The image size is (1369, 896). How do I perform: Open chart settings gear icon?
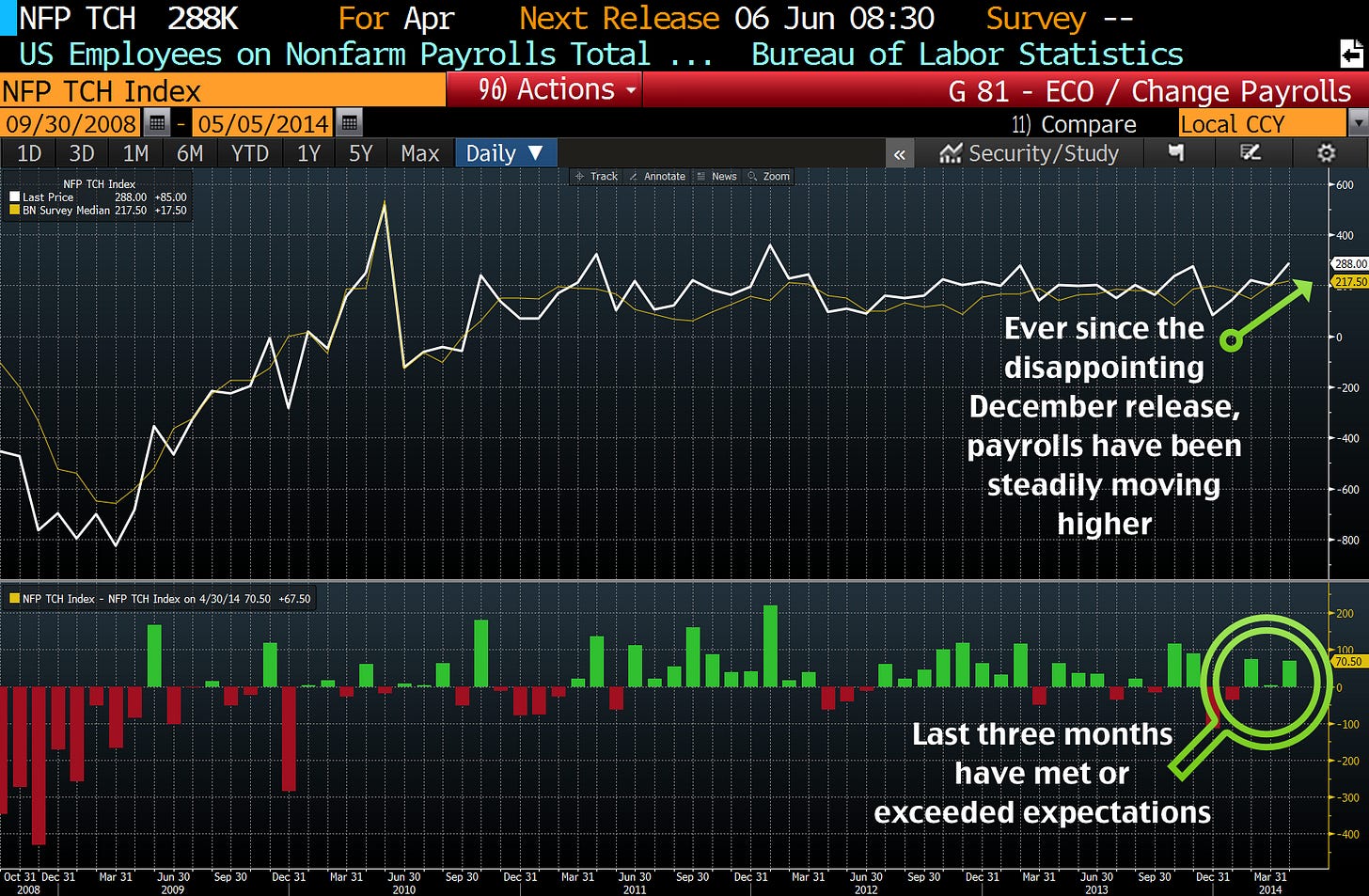pyautogui.click(x=1326, y=153)
